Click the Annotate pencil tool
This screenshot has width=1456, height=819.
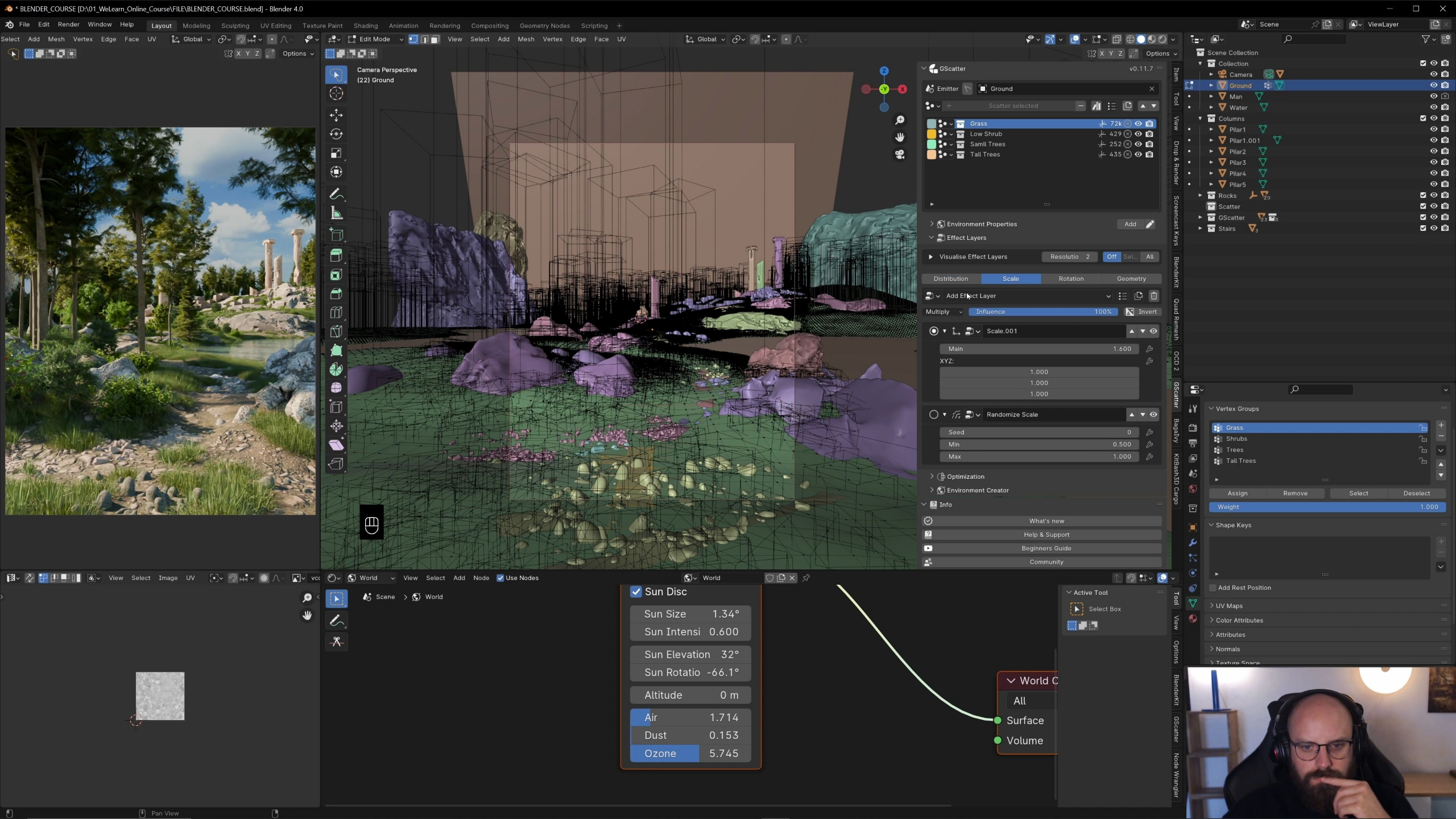point(336,195)
